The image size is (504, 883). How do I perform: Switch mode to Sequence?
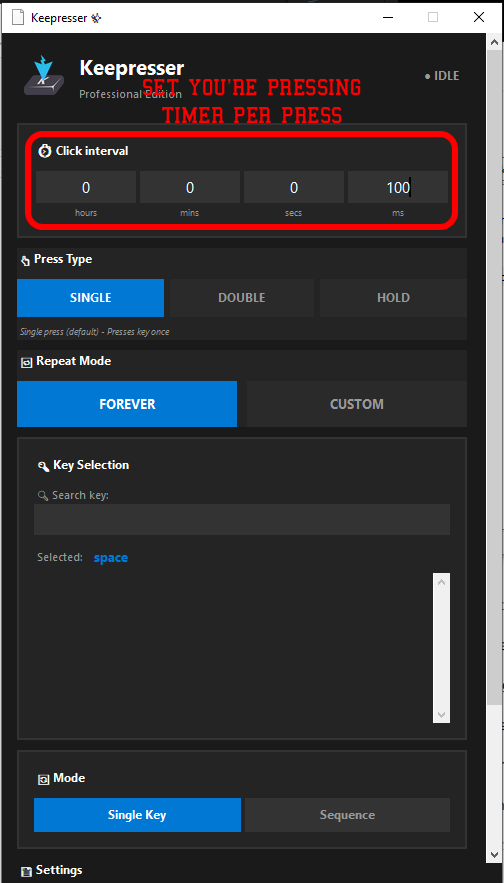[347, 815]
